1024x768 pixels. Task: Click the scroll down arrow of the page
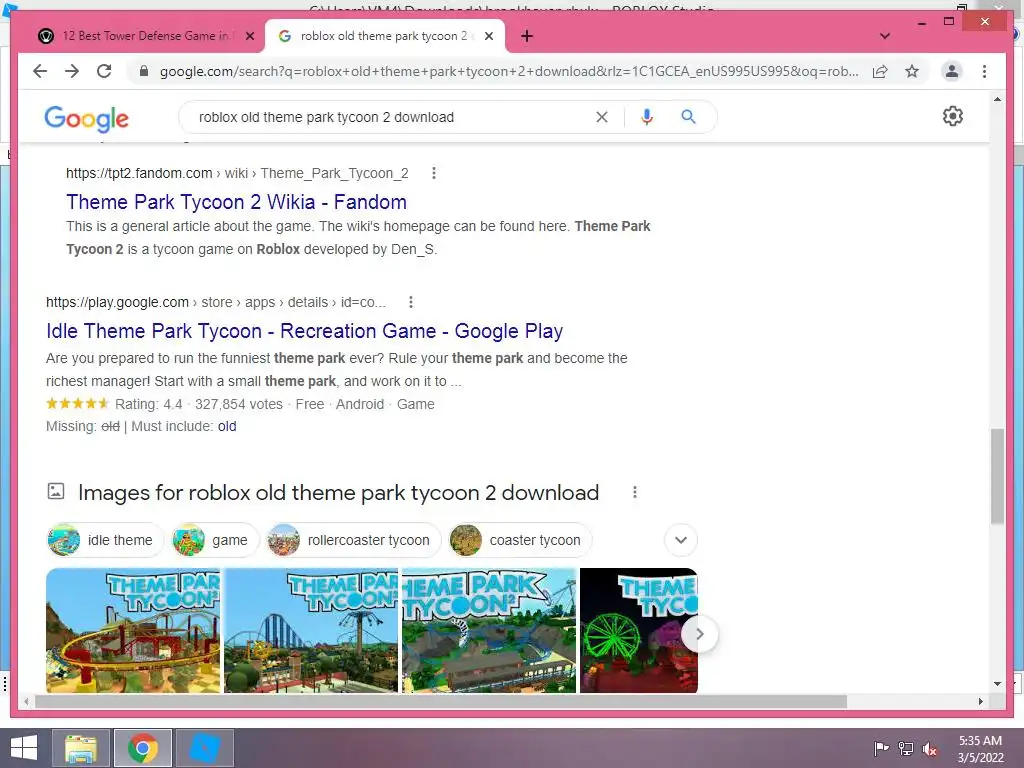point(997,684)
